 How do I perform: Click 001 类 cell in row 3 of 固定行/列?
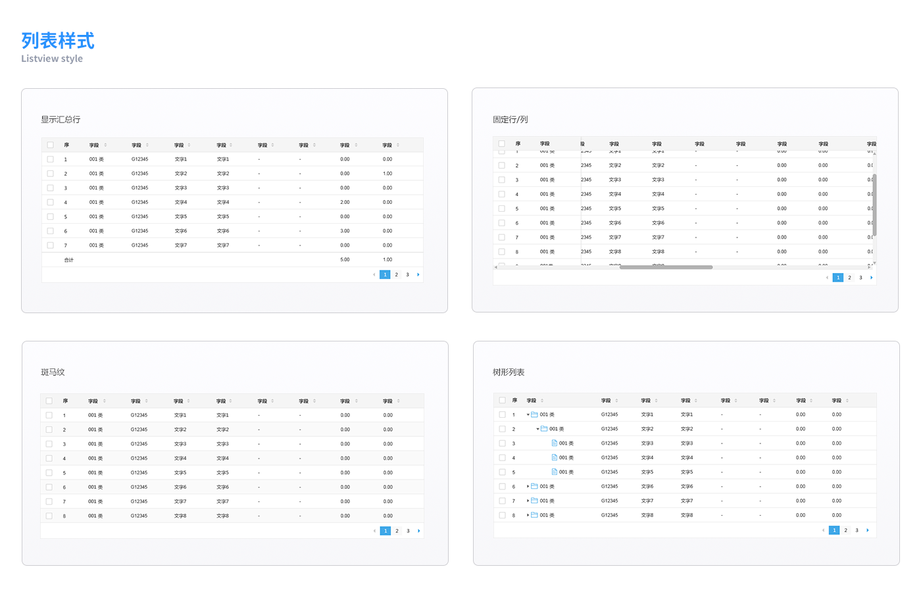tap(547, 180)
